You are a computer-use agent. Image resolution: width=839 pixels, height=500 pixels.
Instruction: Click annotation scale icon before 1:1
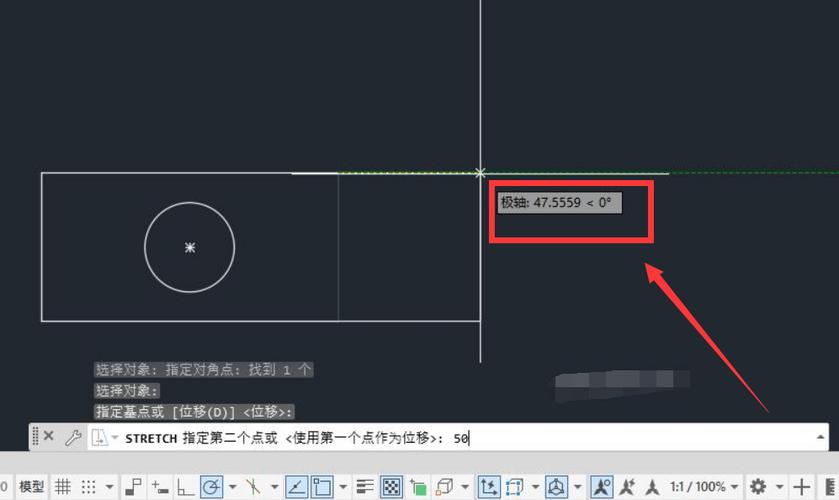click(x=652, y=487)
